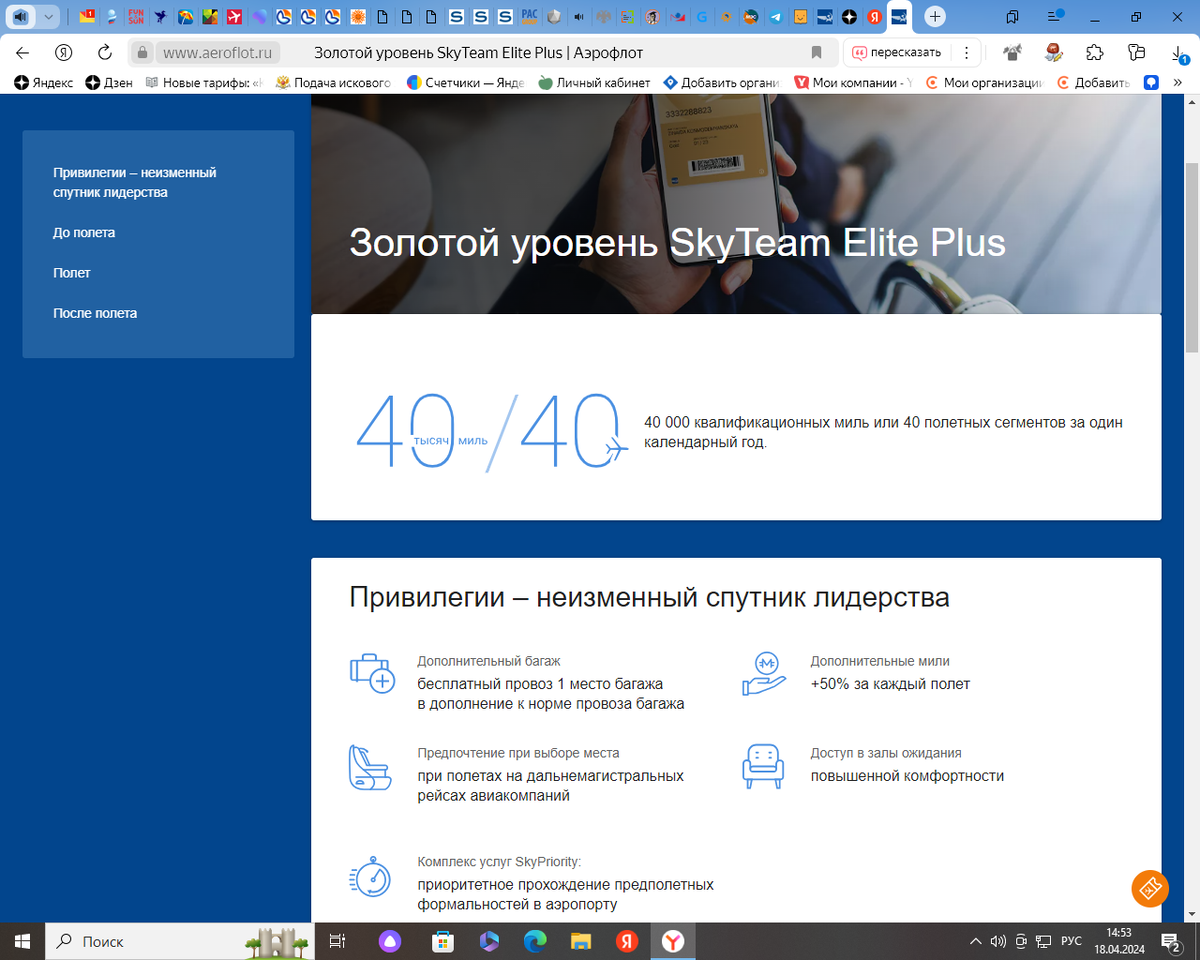
Task: Open the three-dot menu beside пересказать
Action: point(965,53)
